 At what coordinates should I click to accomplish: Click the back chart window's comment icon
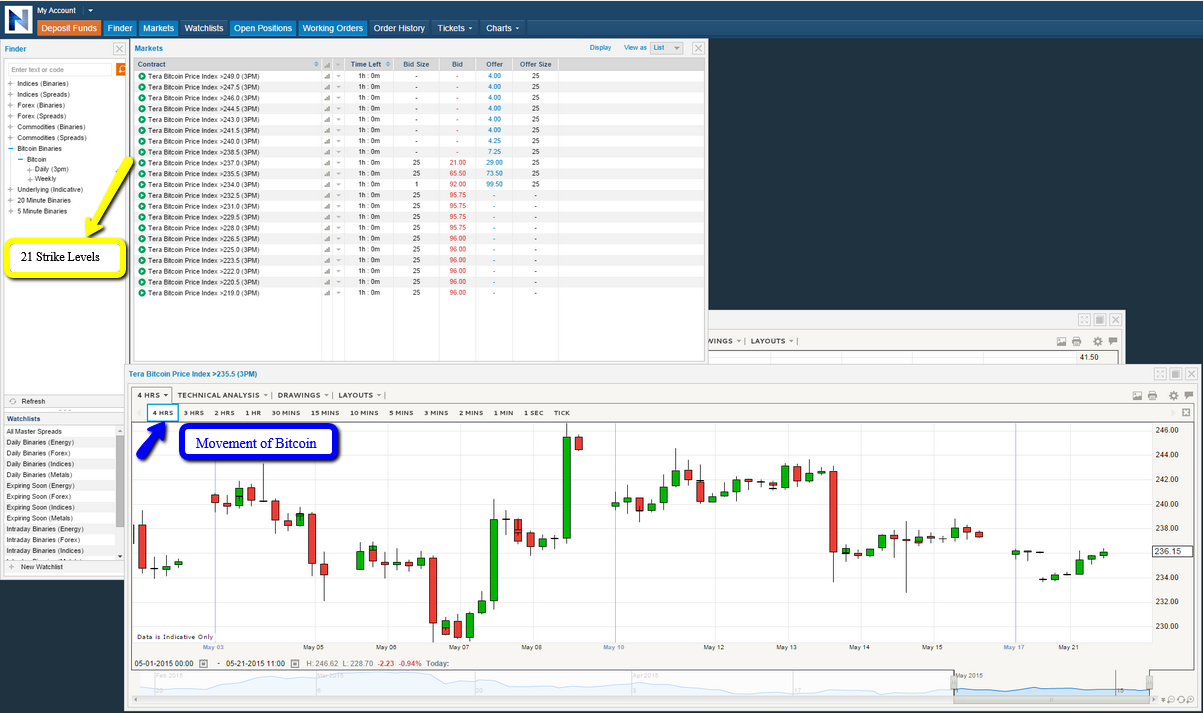(x=1113, y=341)
